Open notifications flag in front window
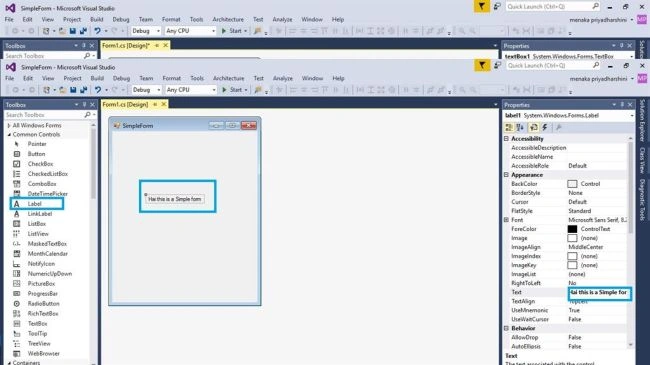 [x=482, y=66]
